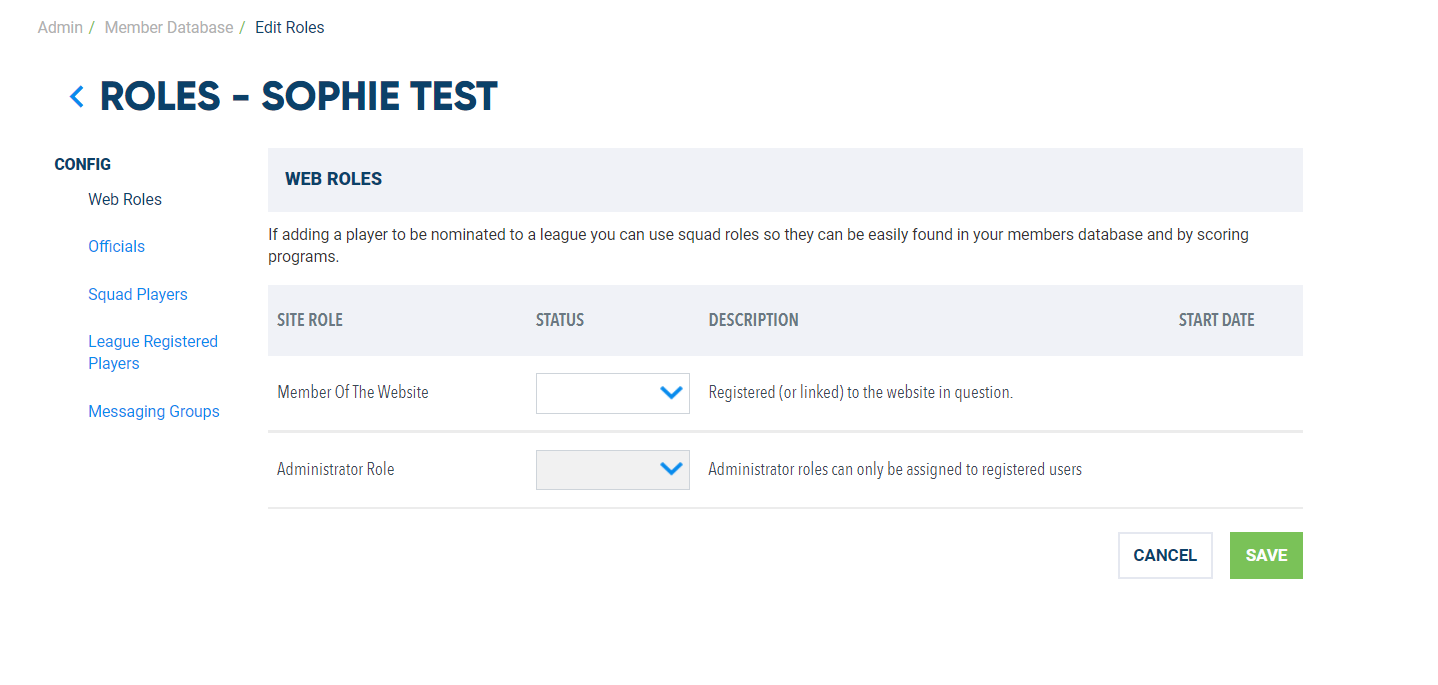This screenshot has height=685, width=1438.
Task: Click the Member Of The Website chevron
Action: pyautogui.click(x=671, y=393)
